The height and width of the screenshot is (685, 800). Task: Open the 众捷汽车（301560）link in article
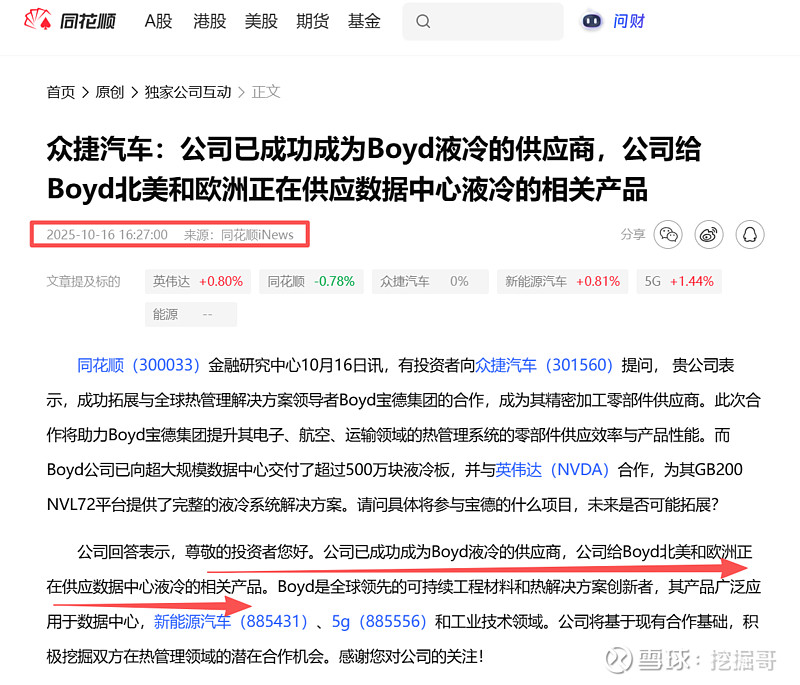tap(544, 365)
